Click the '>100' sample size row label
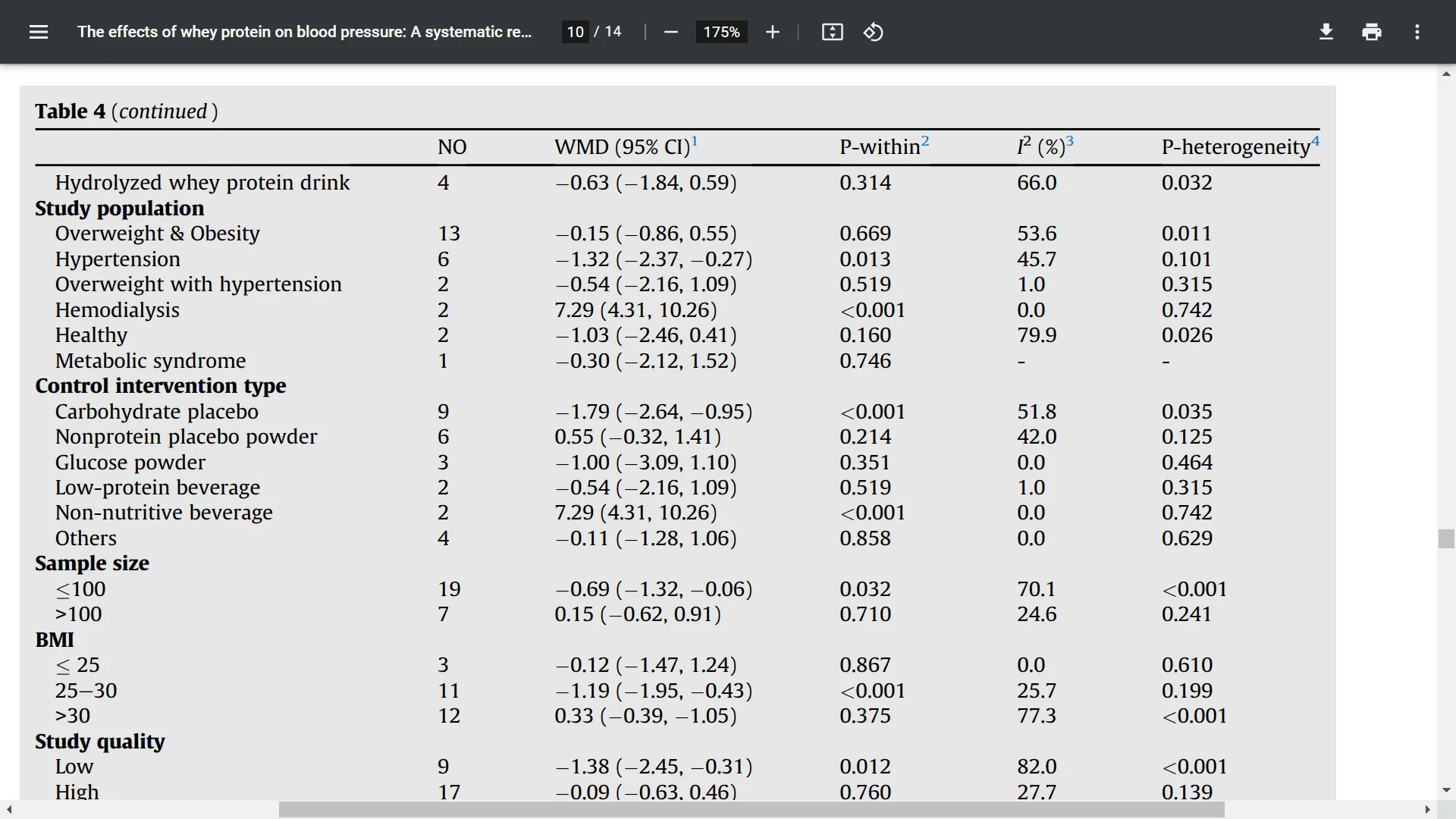 tap(78, 614)
